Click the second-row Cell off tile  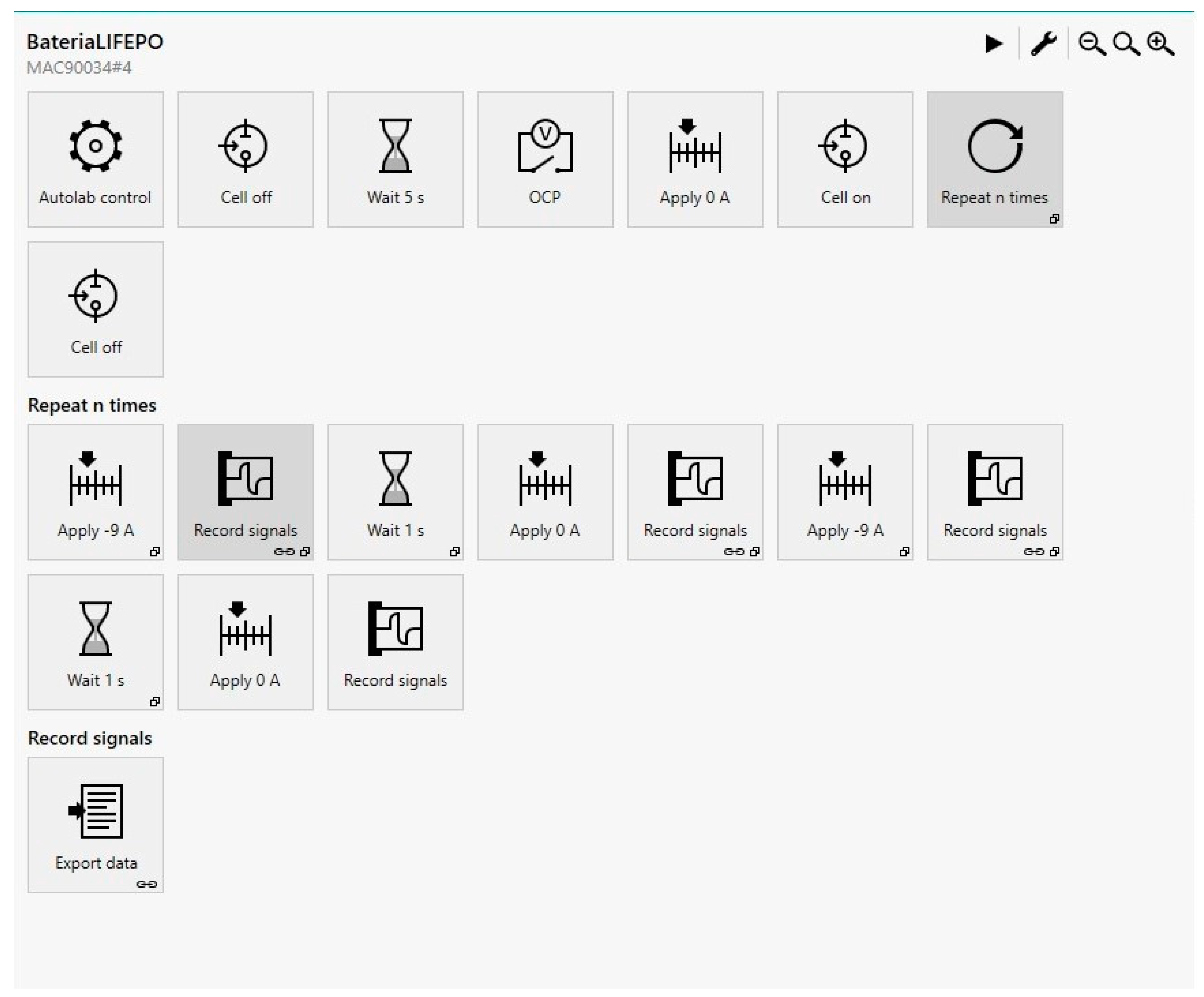pos(95,309)
